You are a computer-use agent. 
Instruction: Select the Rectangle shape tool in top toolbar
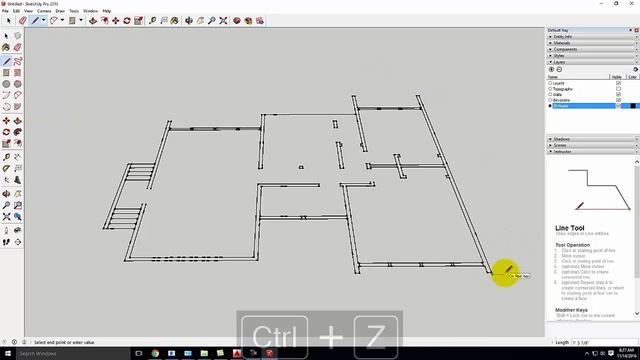coord(72,20)
